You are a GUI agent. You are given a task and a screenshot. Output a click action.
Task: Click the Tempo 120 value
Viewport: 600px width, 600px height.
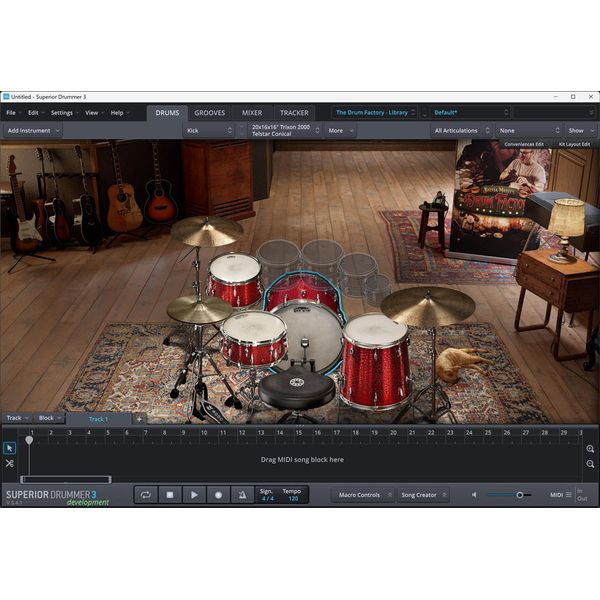tap(293, 499)
